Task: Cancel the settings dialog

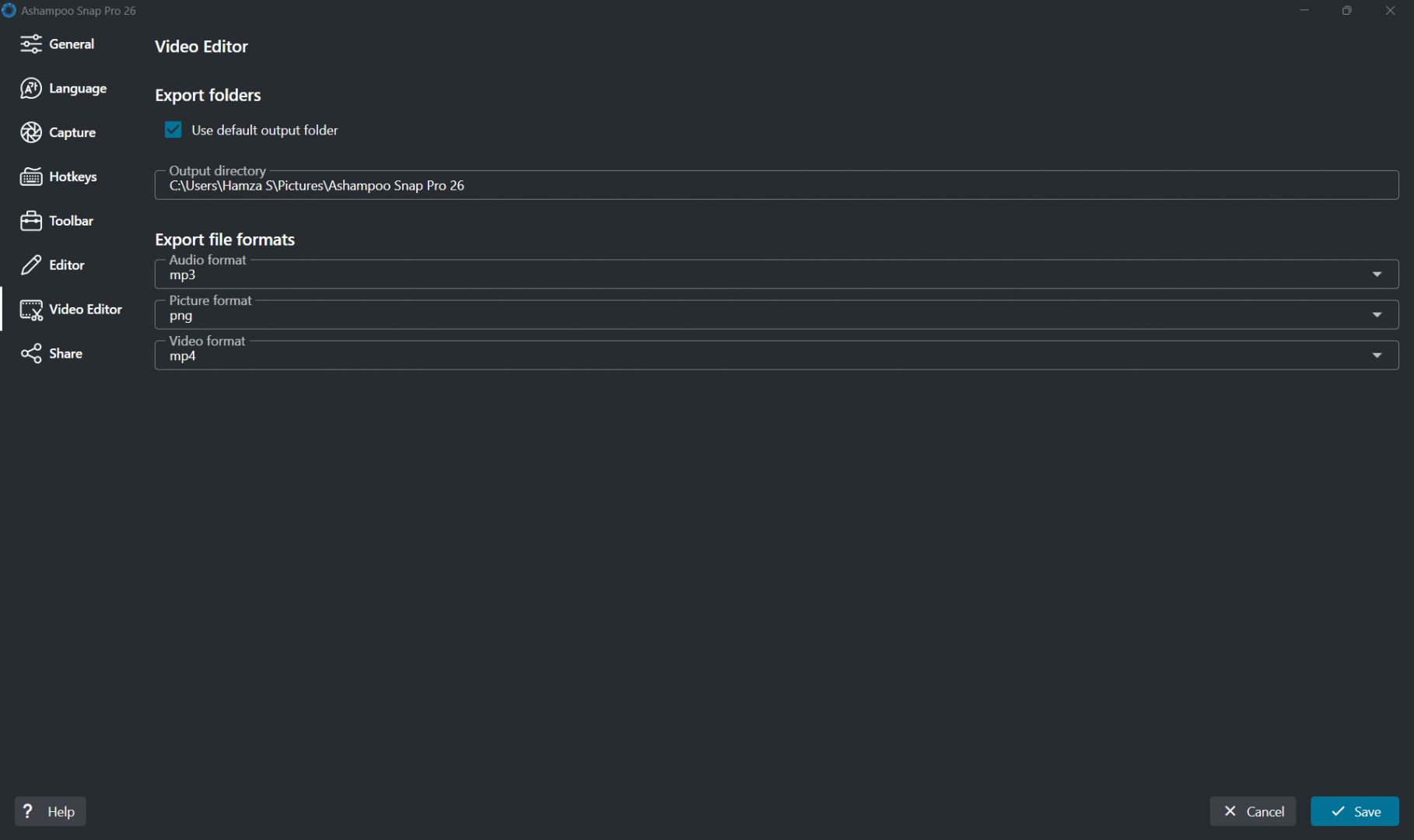Action: coord(1253,811)
